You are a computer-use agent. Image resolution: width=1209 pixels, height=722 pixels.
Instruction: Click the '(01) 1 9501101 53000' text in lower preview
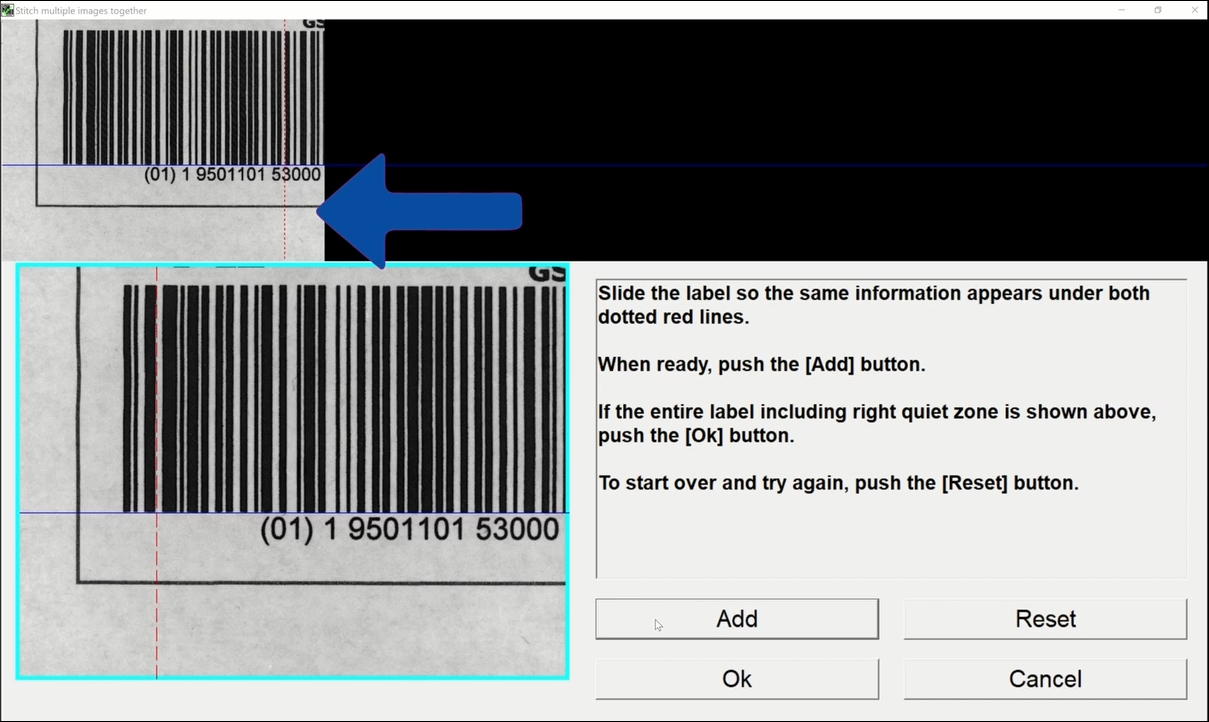tap(410, 530)
